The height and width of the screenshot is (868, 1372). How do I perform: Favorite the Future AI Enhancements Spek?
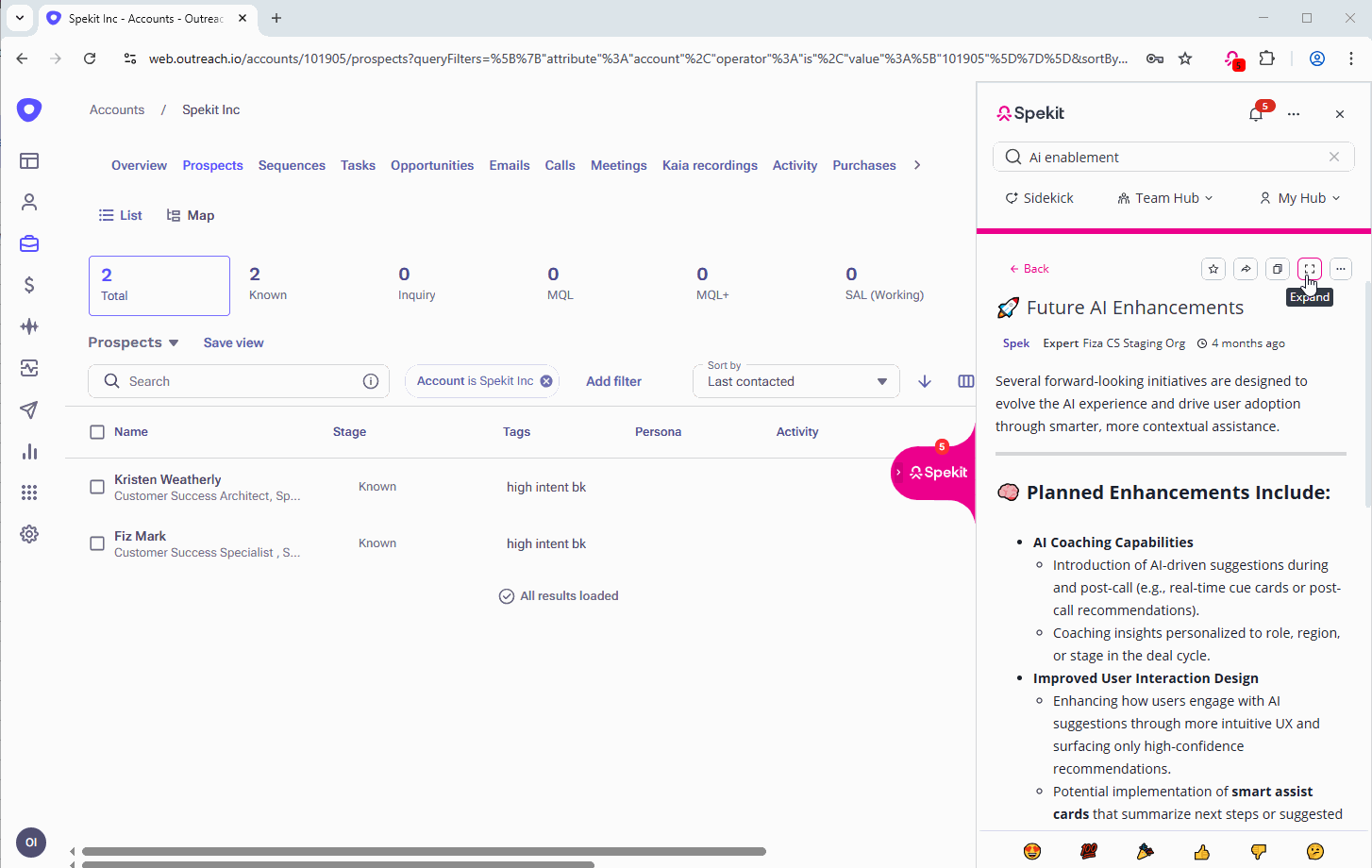point(1213,269)
